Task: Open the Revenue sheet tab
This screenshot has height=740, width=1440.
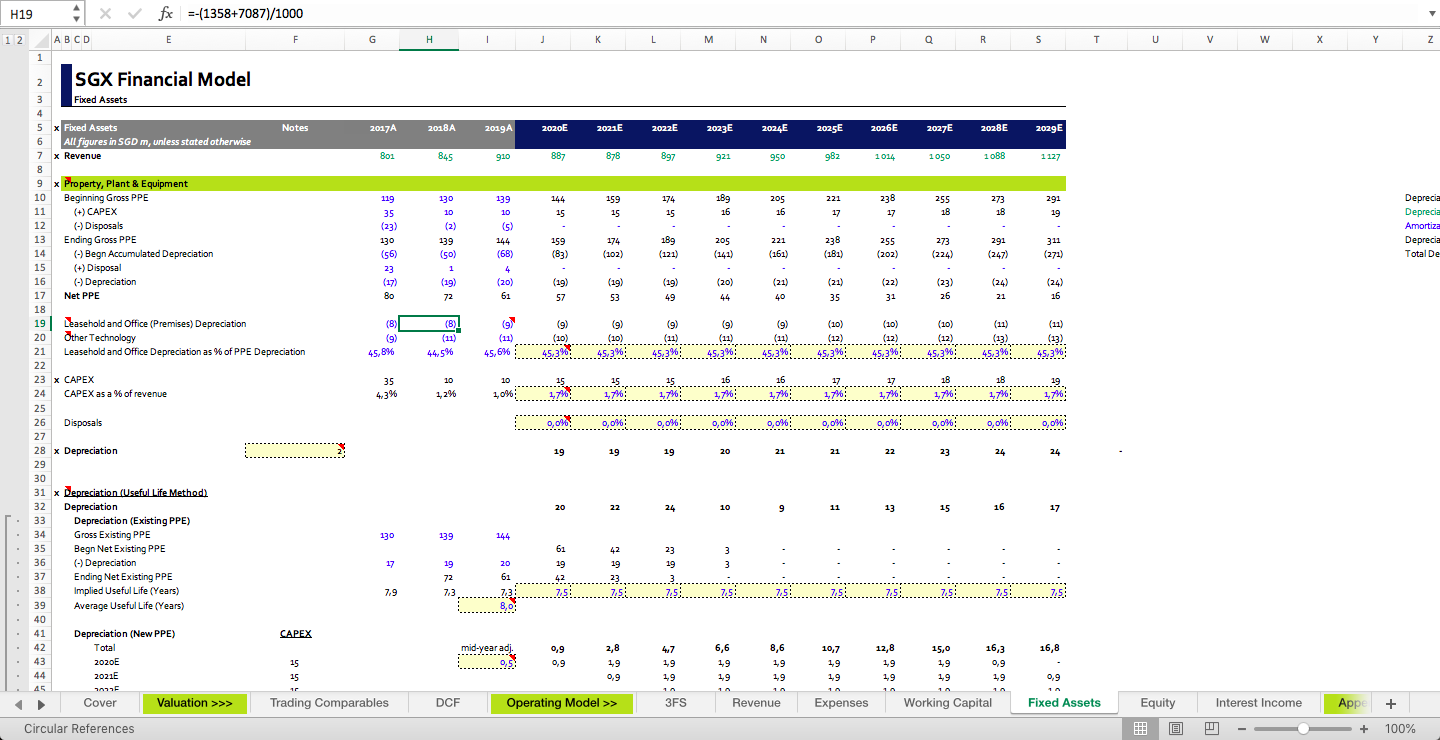Action: pos(756,703)
